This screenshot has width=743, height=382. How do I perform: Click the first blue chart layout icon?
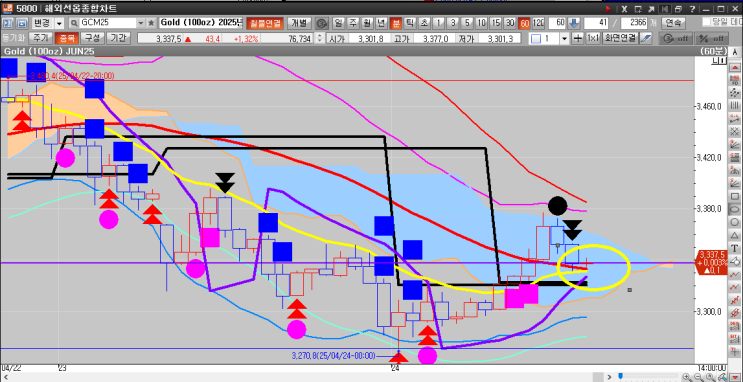(x=8, y=23)
